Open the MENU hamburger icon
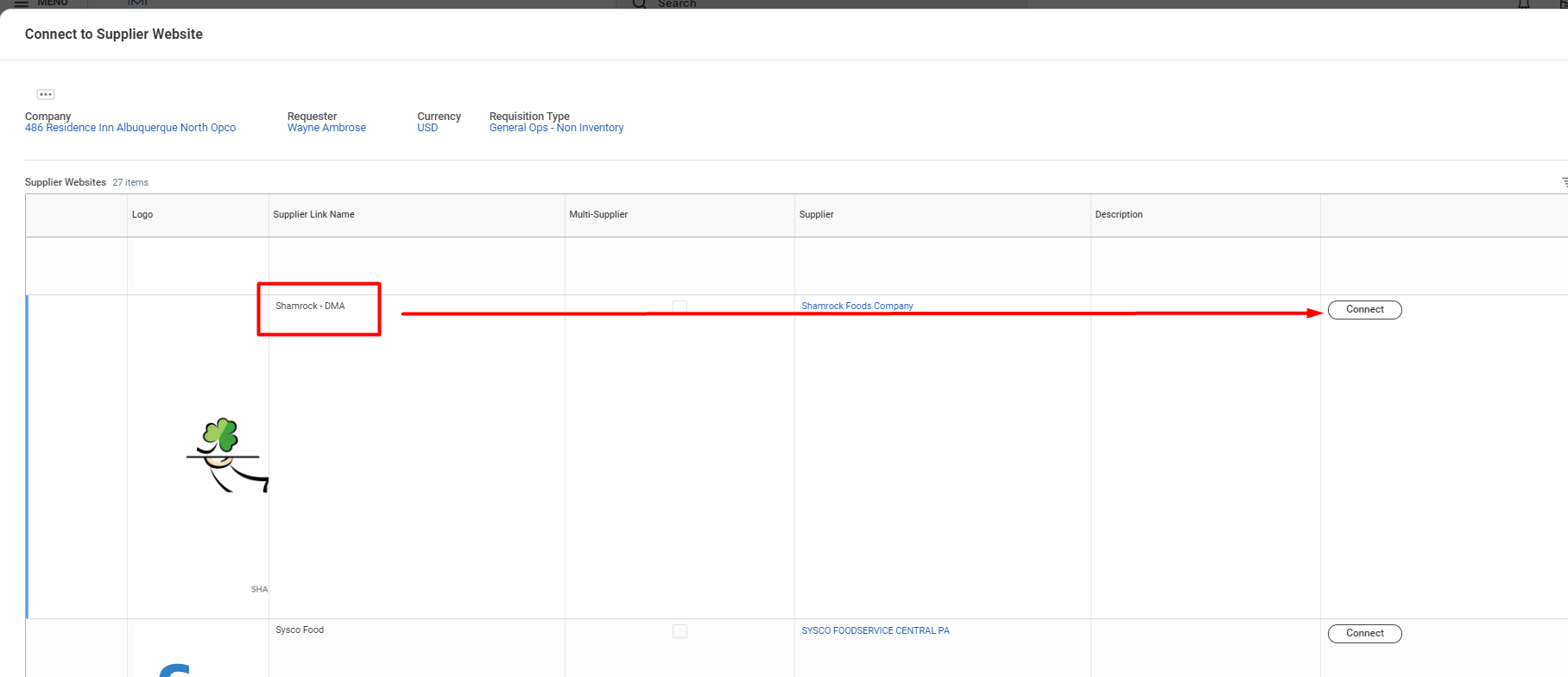The height and width of the screenshot is (677, 1568). pyautogui.click(x=22, y=3)
